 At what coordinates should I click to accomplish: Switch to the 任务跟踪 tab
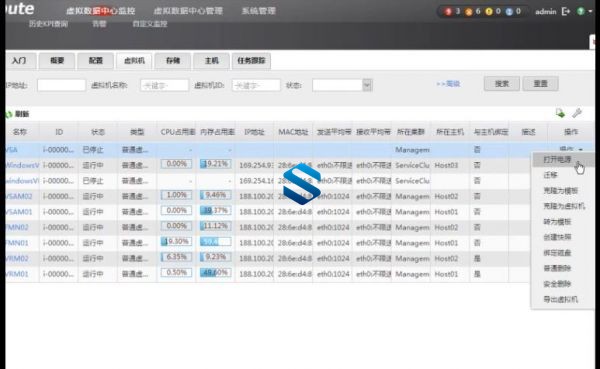(251, 60)
